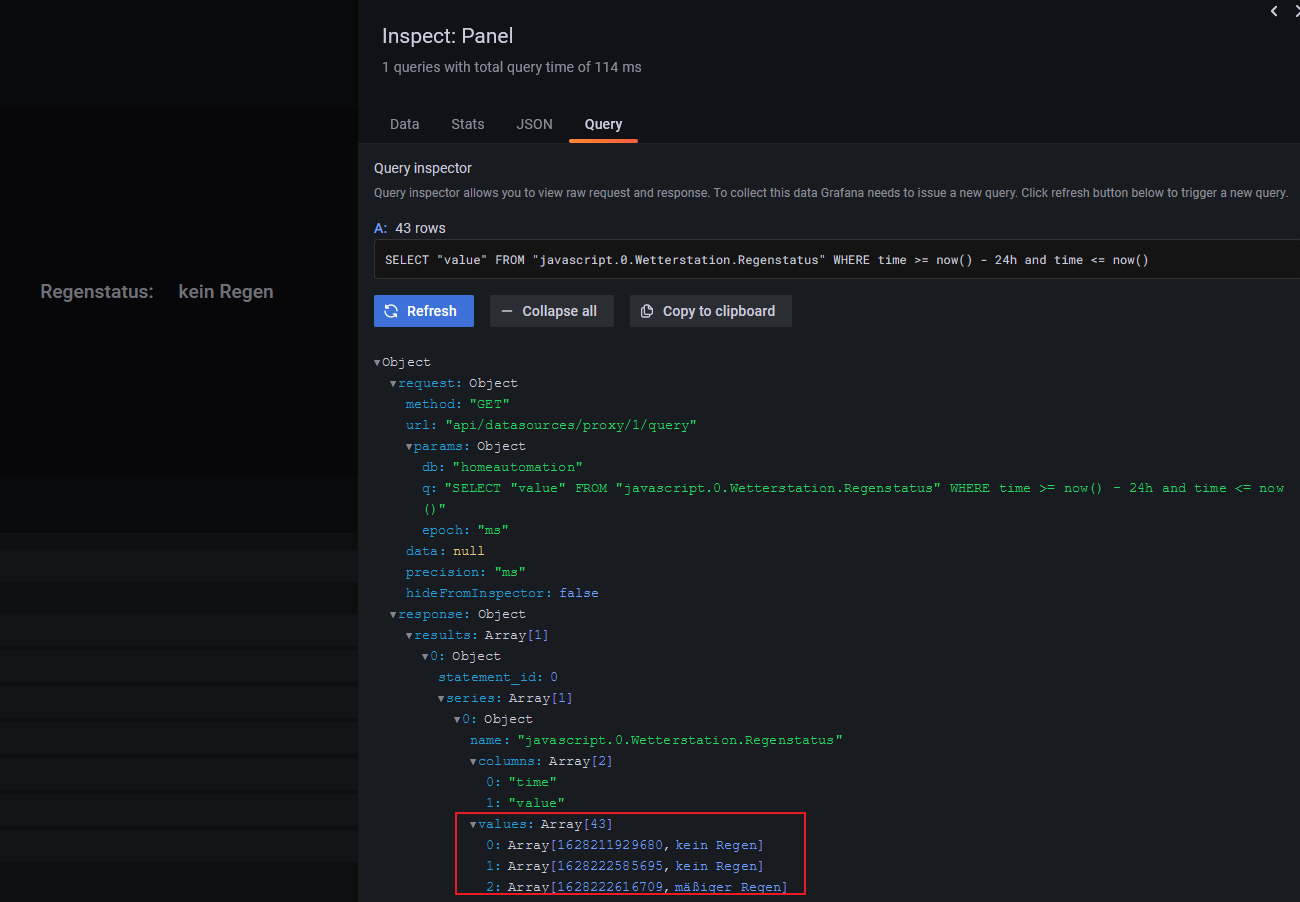
Task: Click Collapse all button
Action: point(551,311)
